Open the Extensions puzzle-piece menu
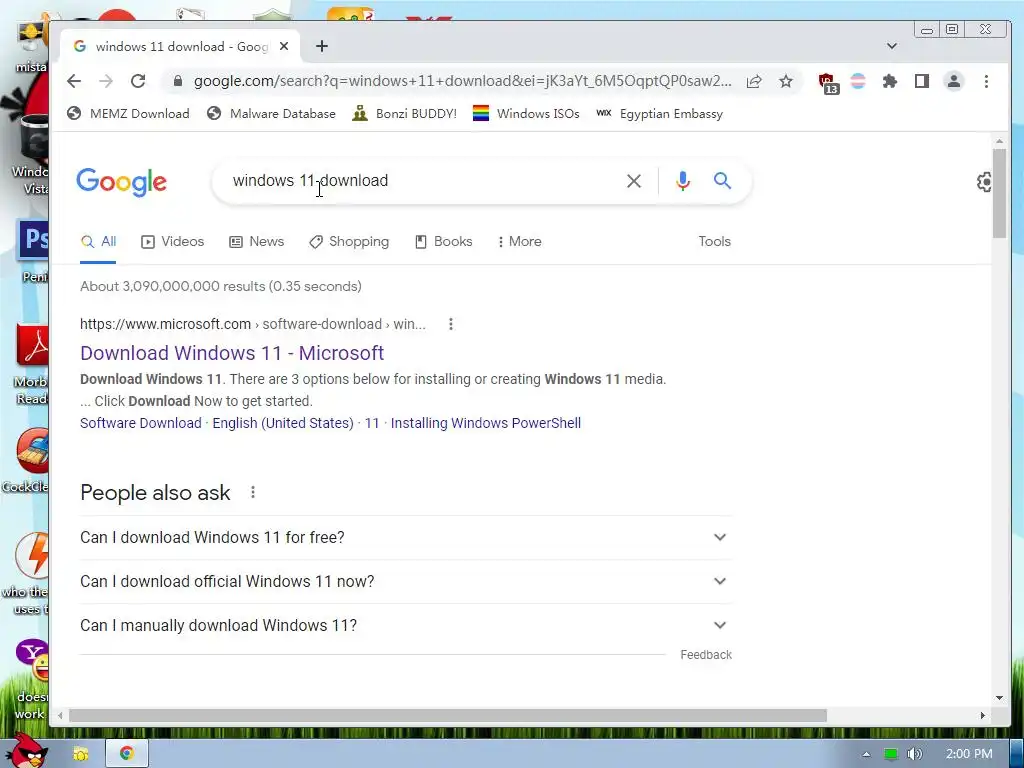This screenshot has height=768, width=1024. coord(889,81)
